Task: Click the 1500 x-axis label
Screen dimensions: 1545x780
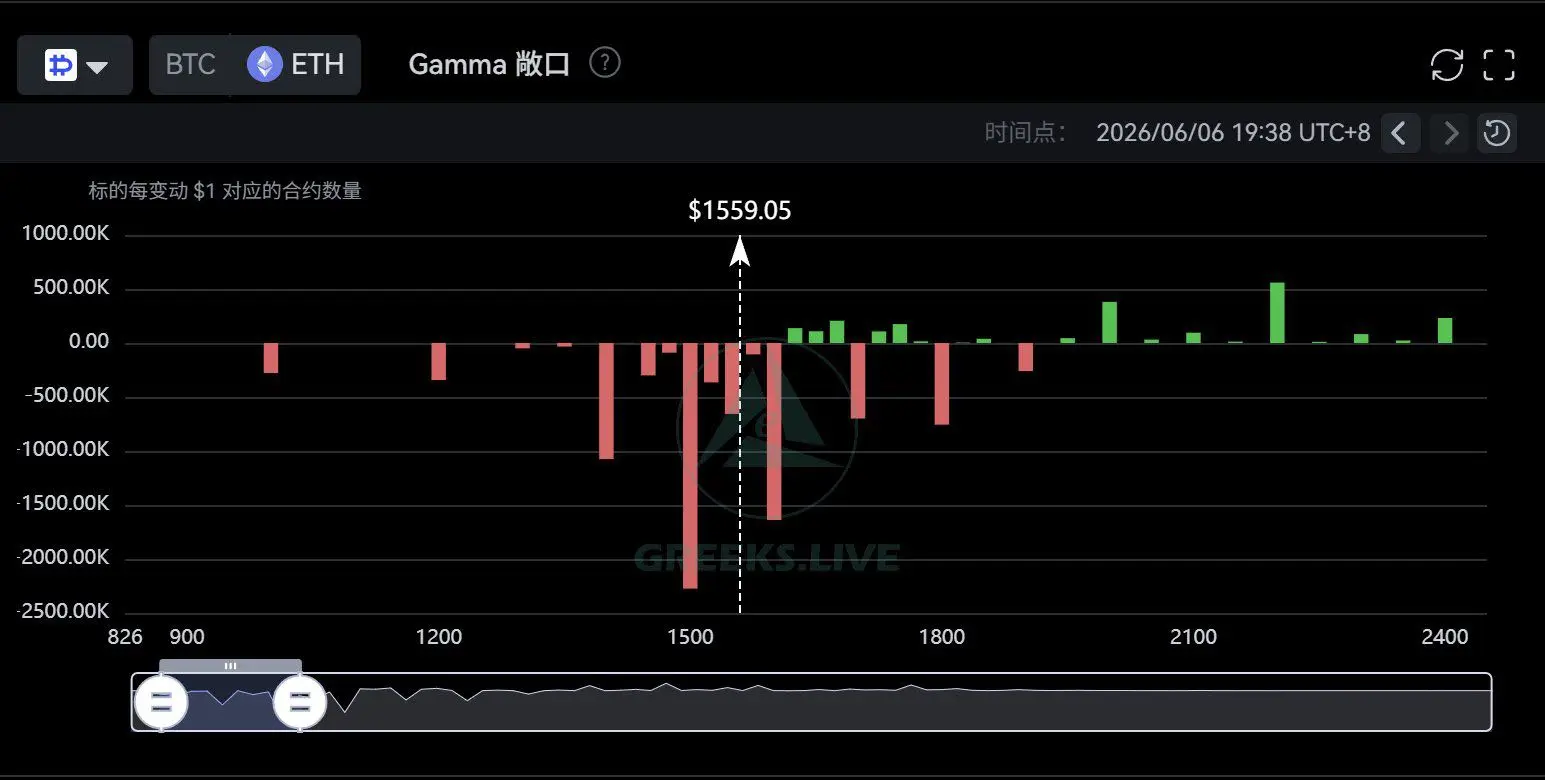Action: [690, 637]
